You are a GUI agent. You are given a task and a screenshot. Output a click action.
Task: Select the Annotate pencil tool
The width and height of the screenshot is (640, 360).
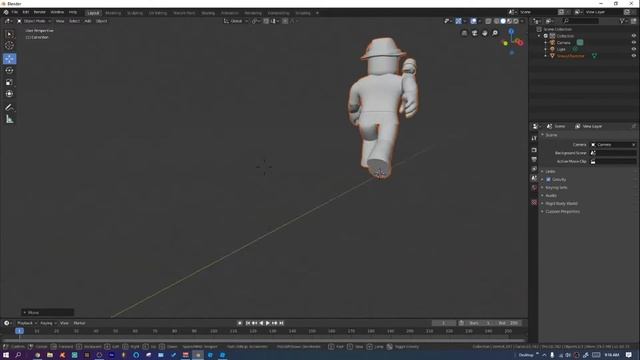9,107
